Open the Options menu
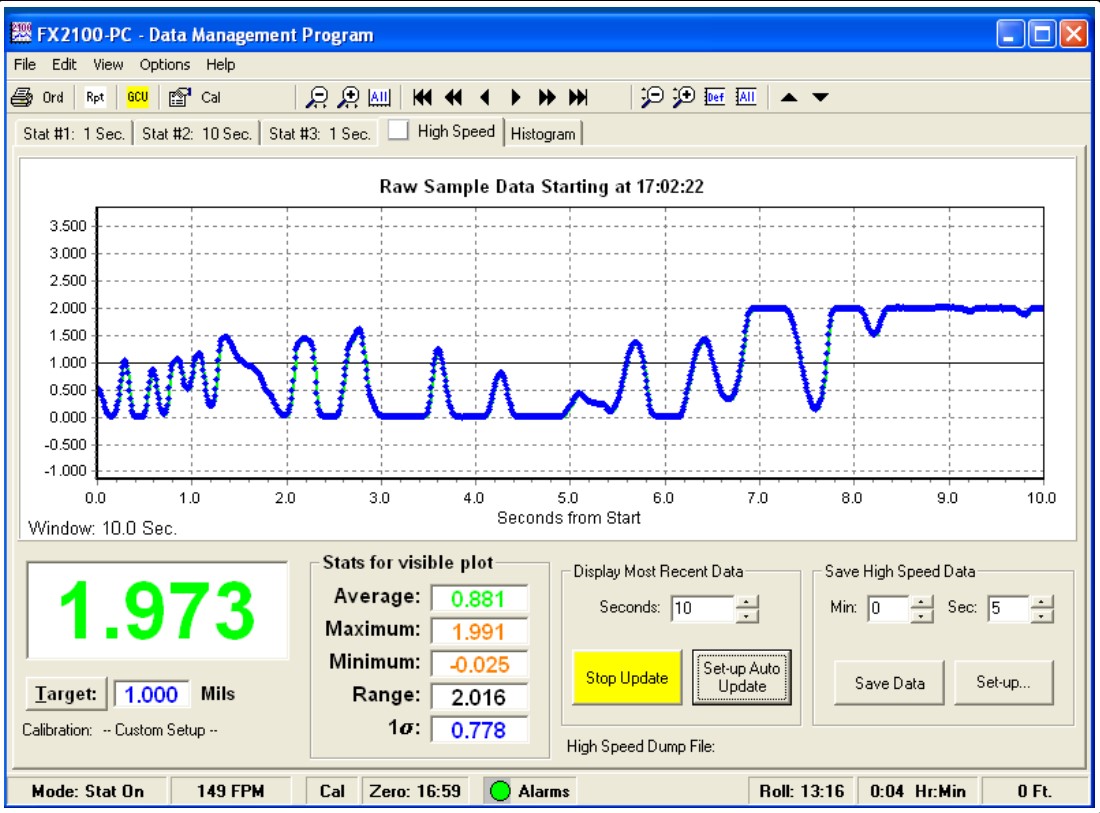Image resolution: width=1100 pixels, height=813 pixels. coord(164,65)
